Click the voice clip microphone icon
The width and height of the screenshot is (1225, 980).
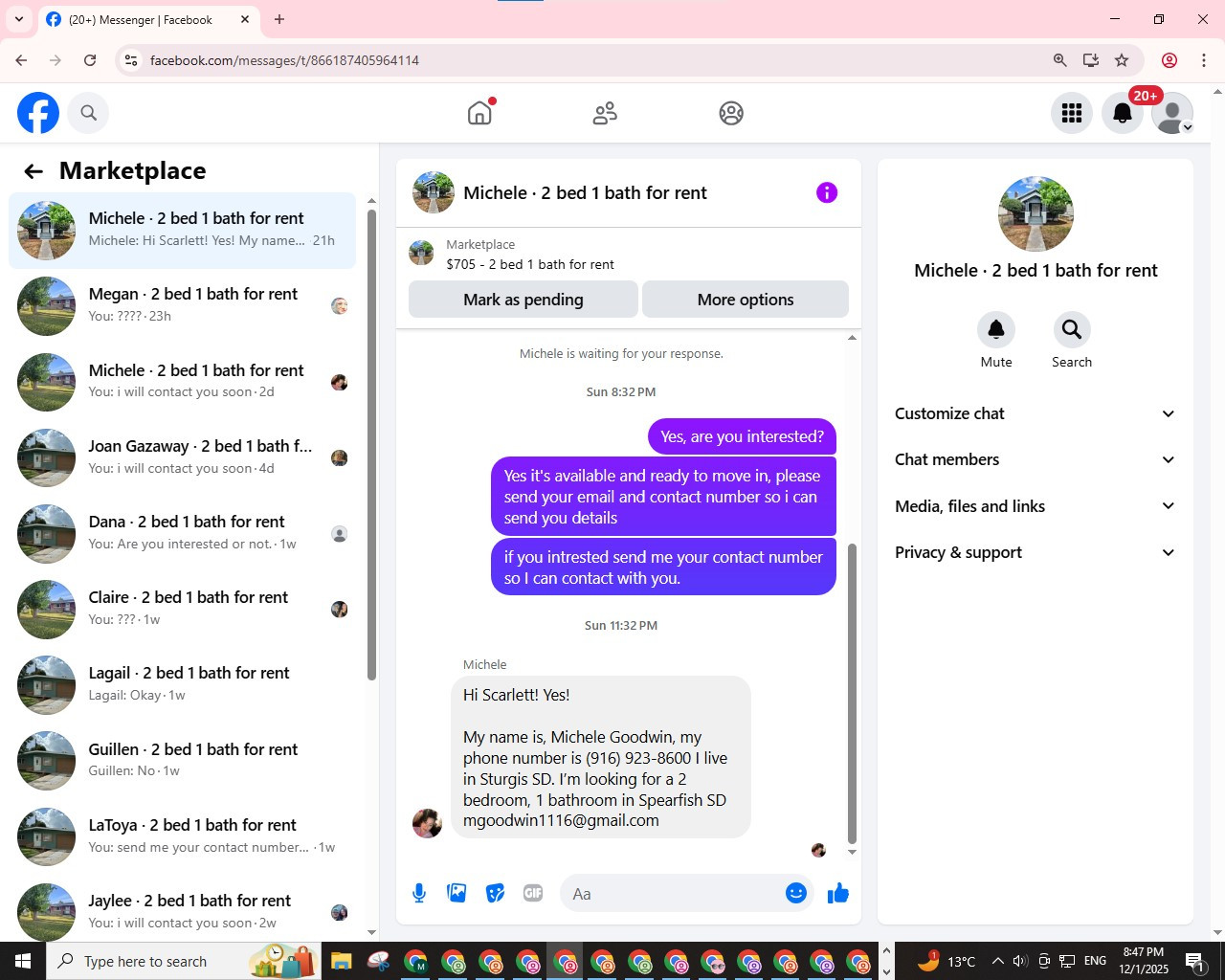tap(419, 893)
